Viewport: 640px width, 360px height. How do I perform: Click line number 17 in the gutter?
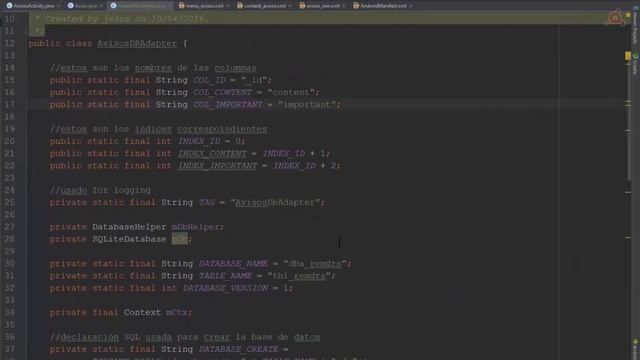pos(9,104)
